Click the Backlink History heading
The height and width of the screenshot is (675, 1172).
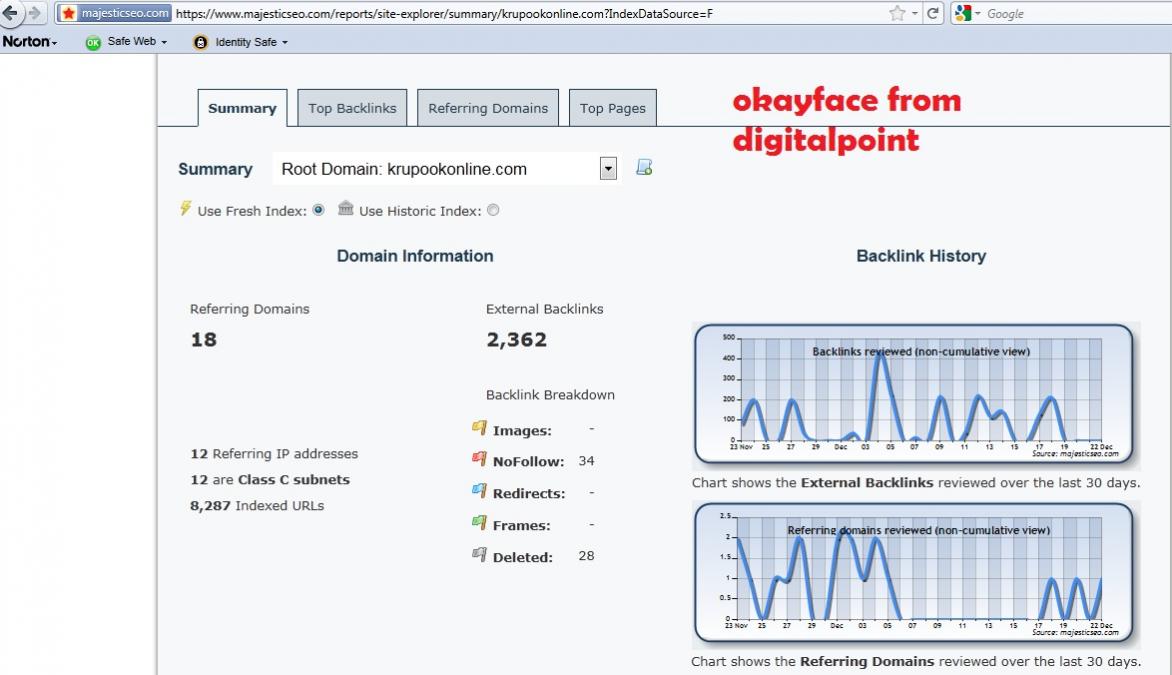(x=921, y=256)
